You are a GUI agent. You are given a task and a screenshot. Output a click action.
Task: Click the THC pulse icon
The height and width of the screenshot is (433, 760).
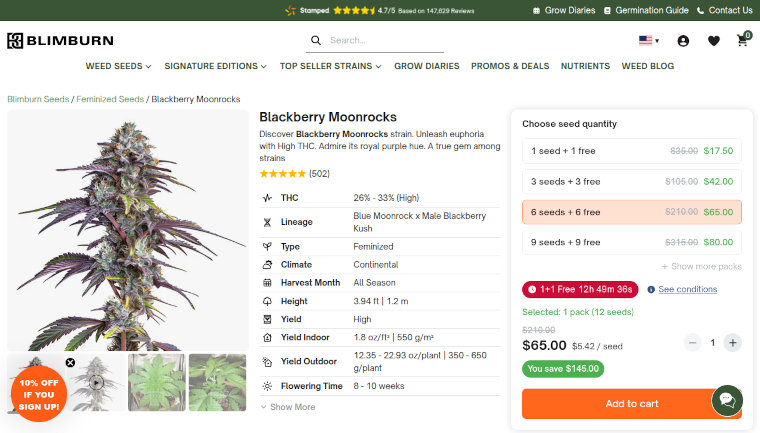point(267,198)
